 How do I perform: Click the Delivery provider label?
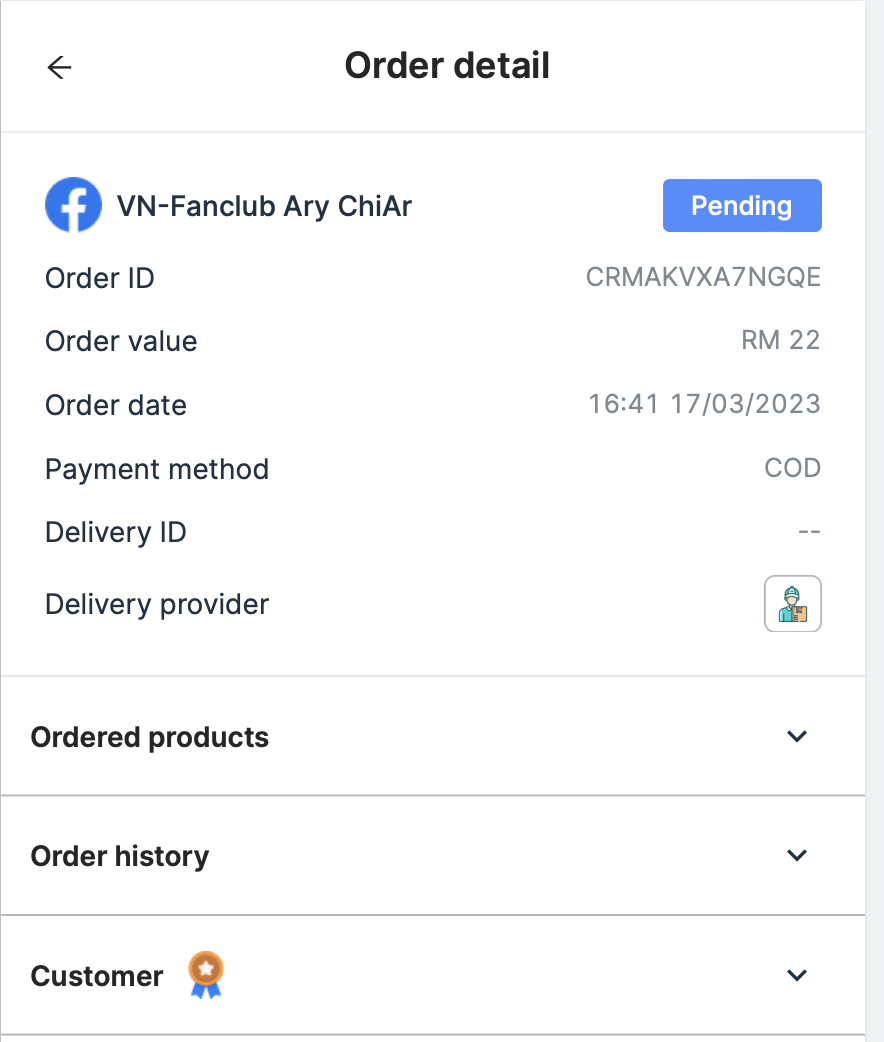click(157, 605)
